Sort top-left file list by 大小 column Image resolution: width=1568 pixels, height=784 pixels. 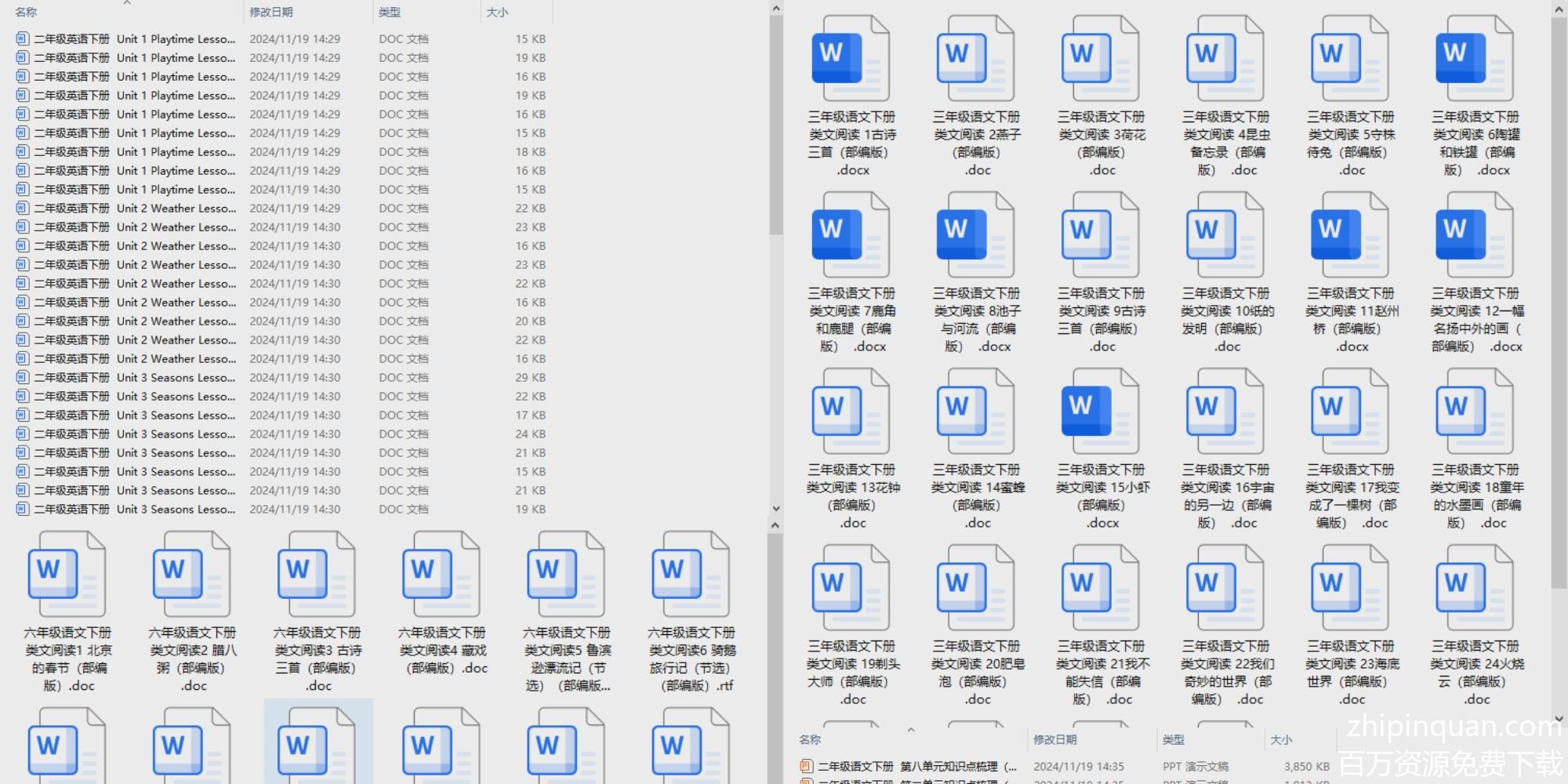[x=497, y=13]
